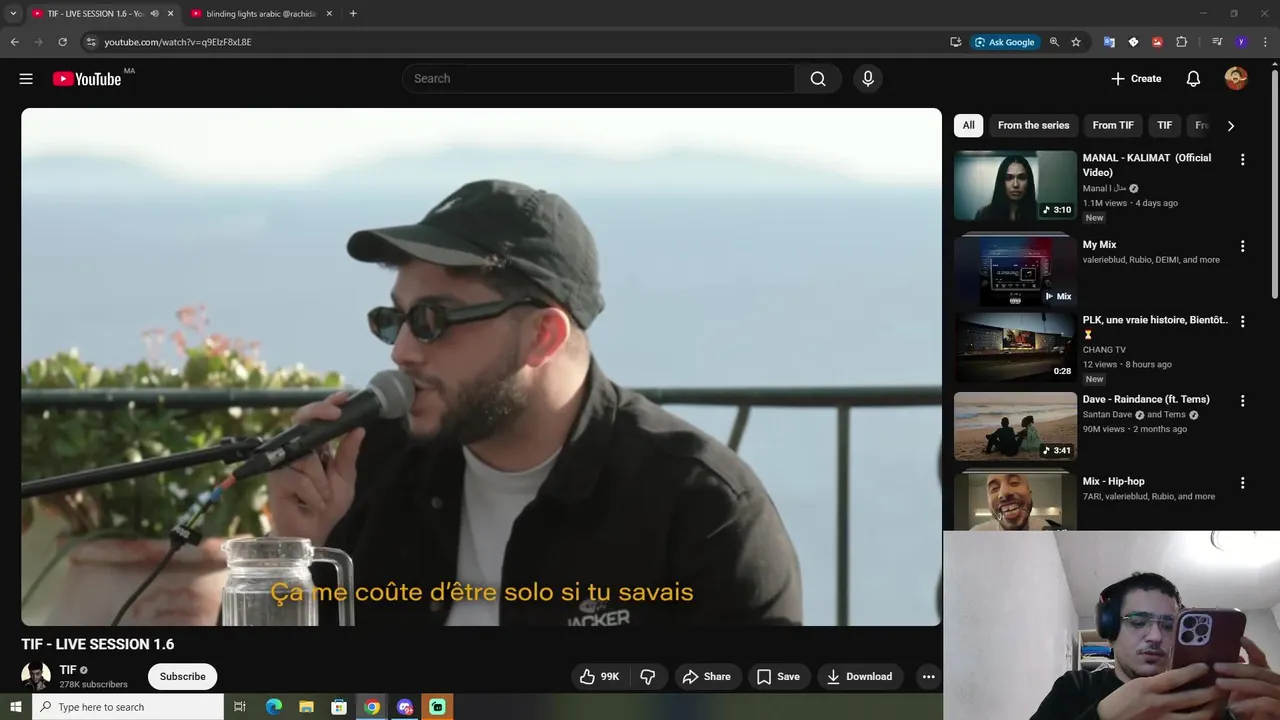Viewport: 1280px width, 720px height.
Task: Select the From the series chip
Action: pyautogui.click(x=1033, y=125)
